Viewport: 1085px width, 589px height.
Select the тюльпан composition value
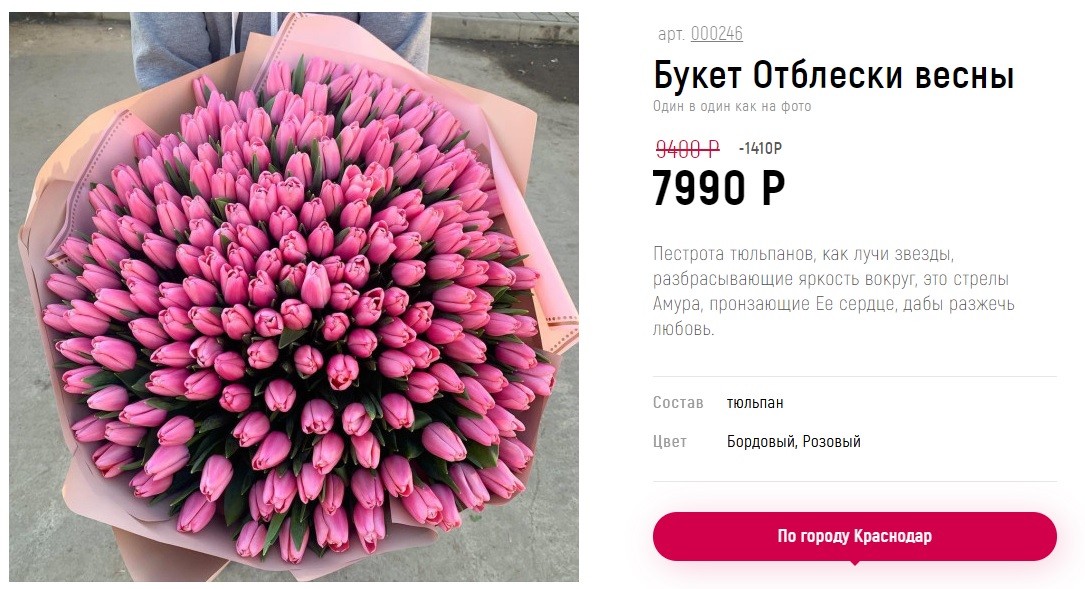pyautogui.click(x=755, y=403)
